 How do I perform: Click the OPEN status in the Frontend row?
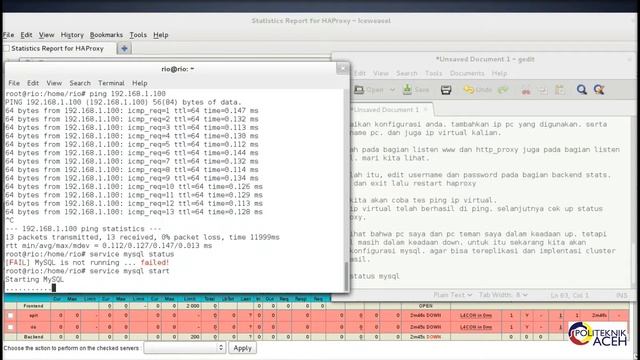pyautogui.click(x=426, y=306)
